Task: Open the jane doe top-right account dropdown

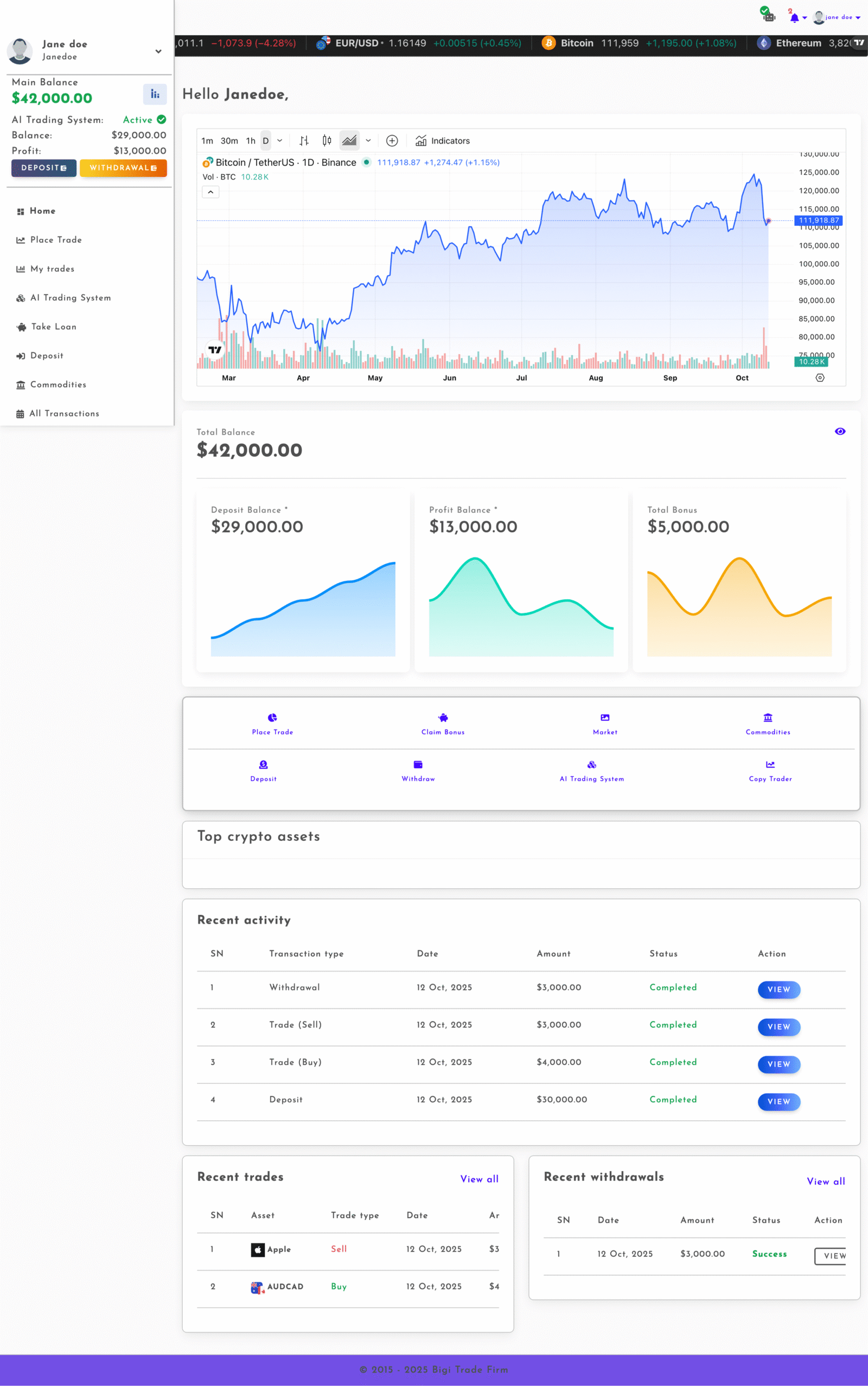Action: click(x=838, y=18)
